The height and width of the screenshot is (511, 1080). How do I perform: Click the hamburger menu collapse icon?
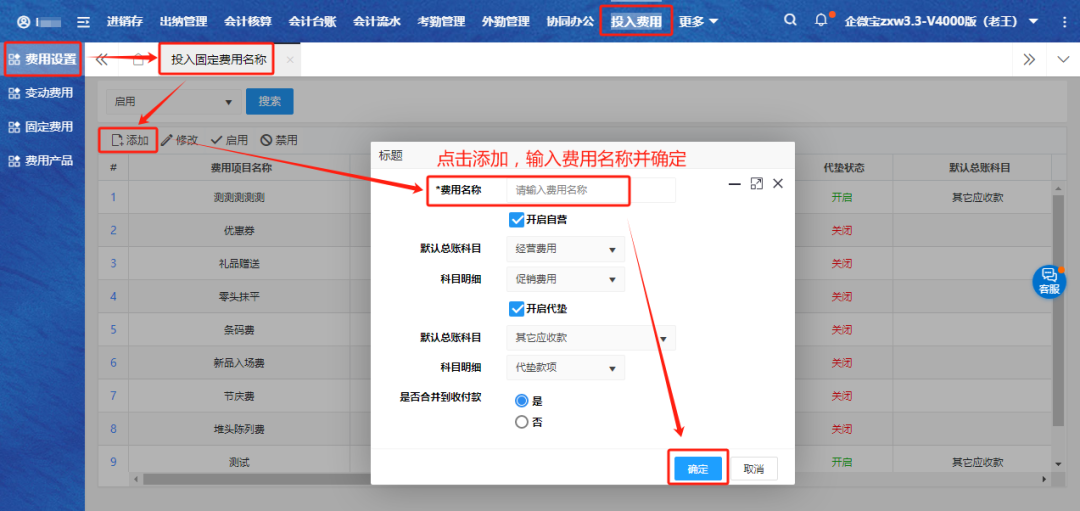pyautogui.click(x=83, y=21)
